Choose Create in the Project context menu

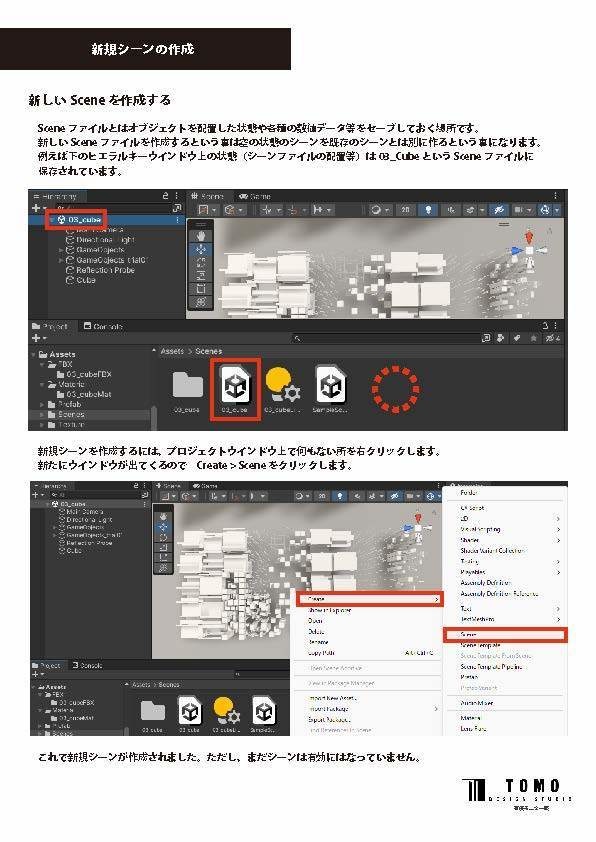pos(369,599)
